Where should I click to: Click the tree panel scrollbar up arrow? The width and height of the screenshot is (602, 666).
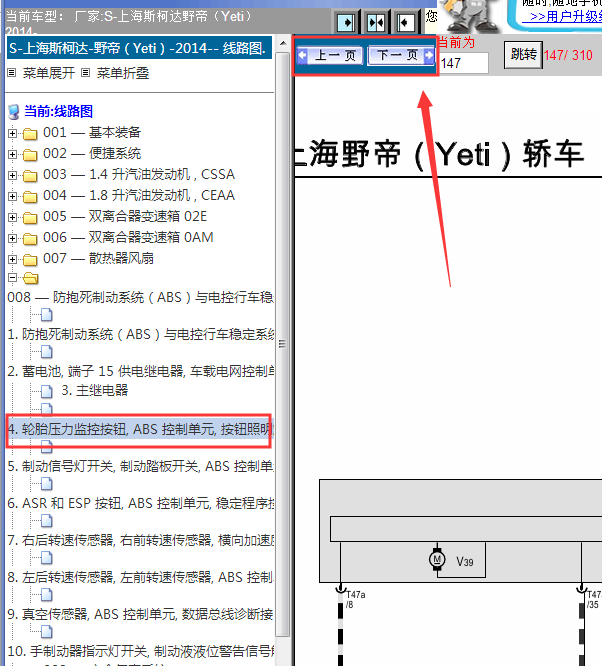[283, 43]
